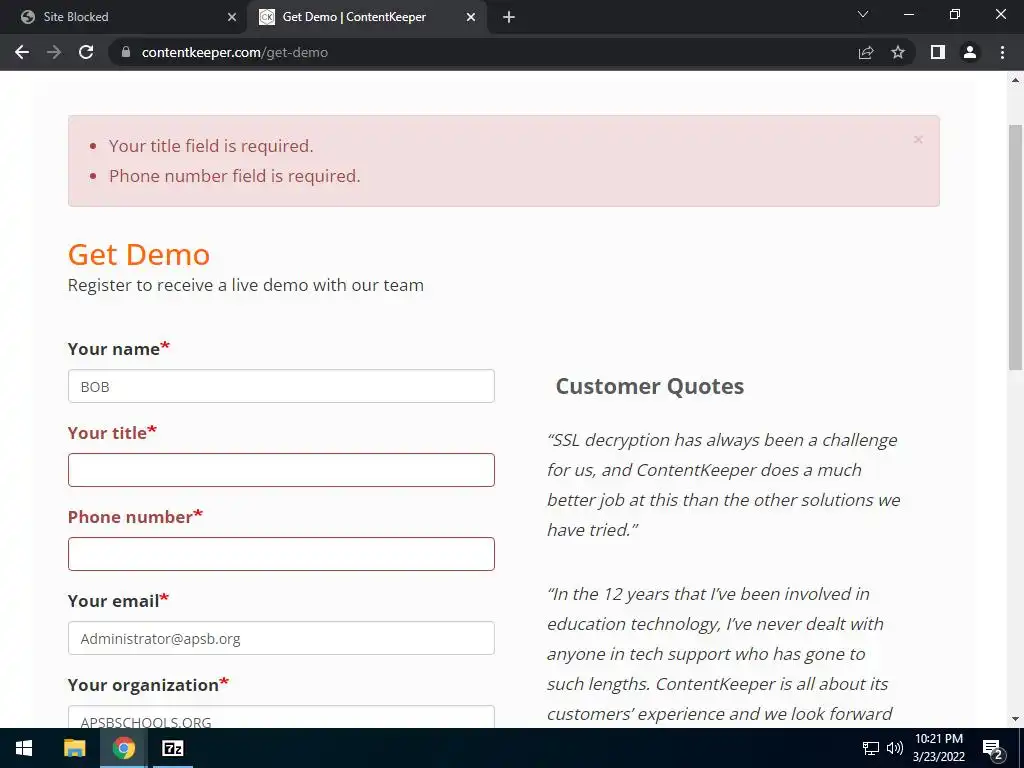Click the '12 years' customer quote

coord(720,654)
